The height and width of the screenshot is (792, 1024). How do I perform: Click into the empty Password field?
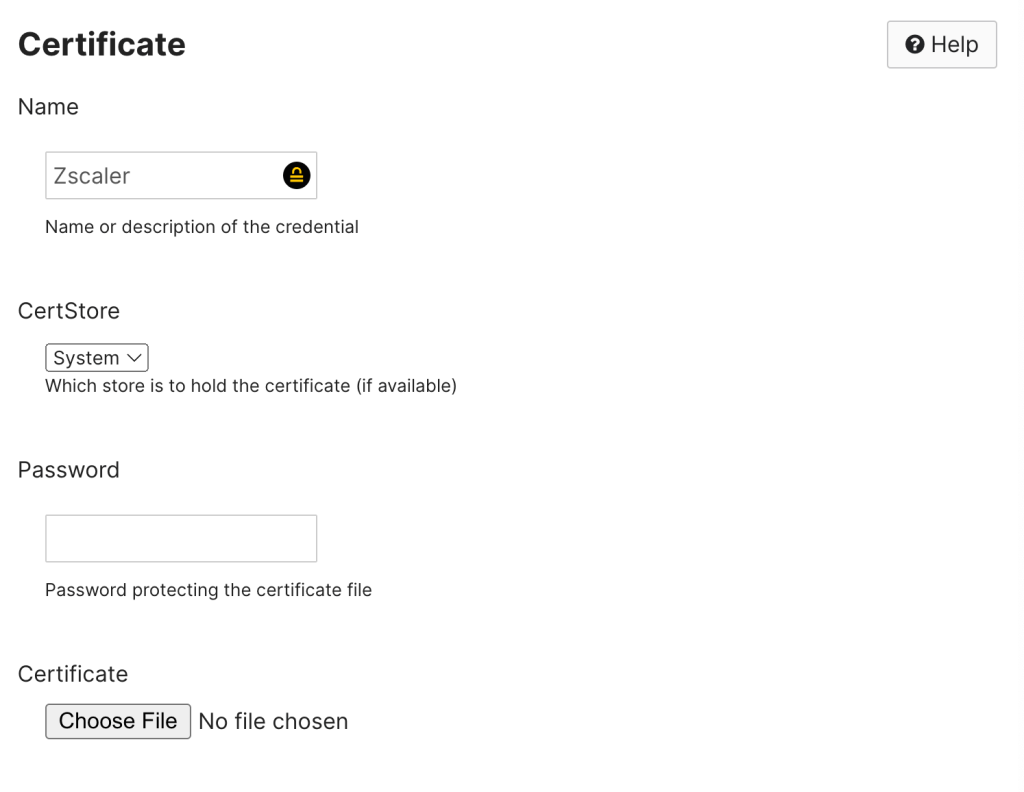[x=181, y=538]
